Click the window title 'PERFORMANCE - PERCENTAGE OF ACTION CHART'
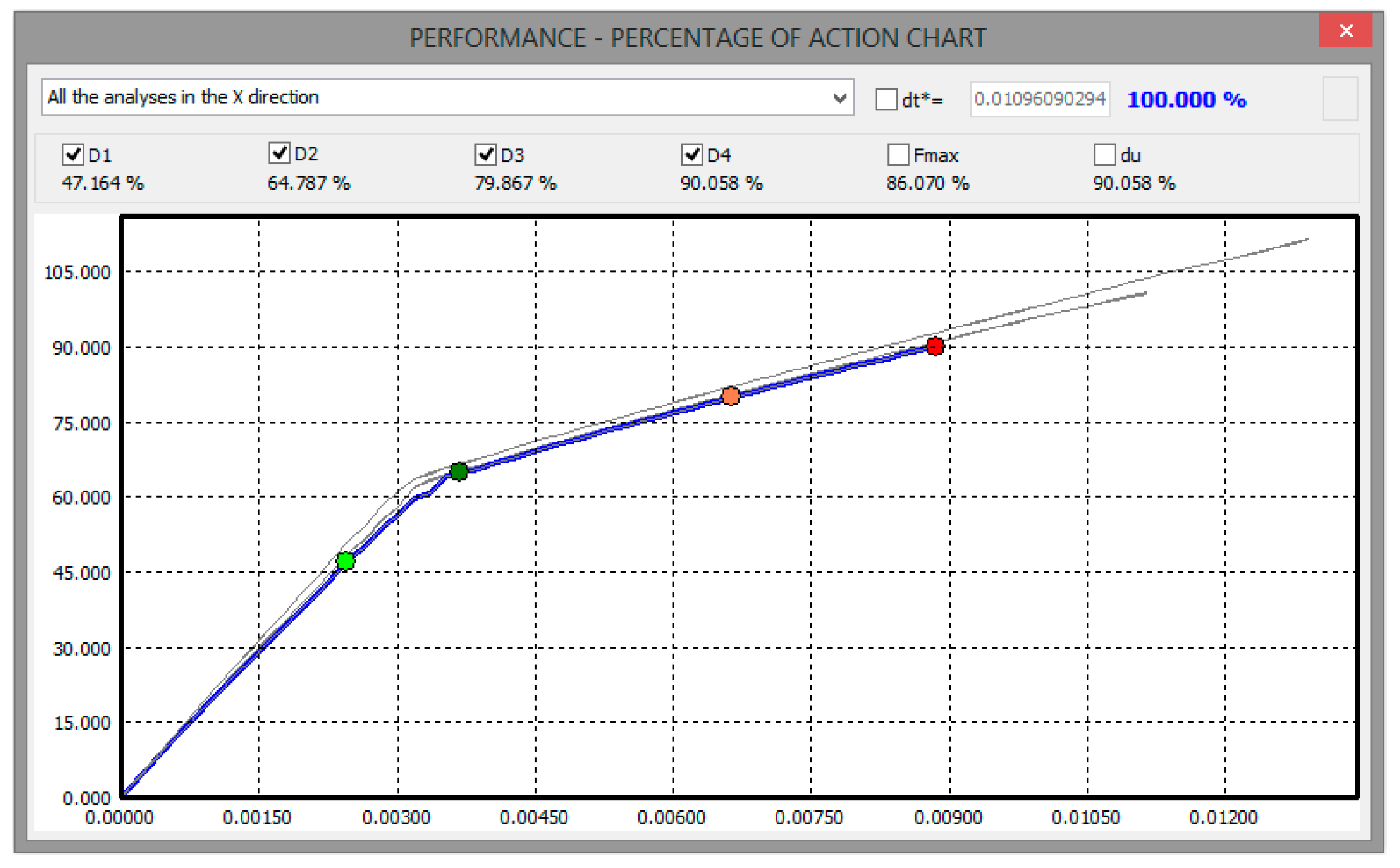 tap(698, 38)
